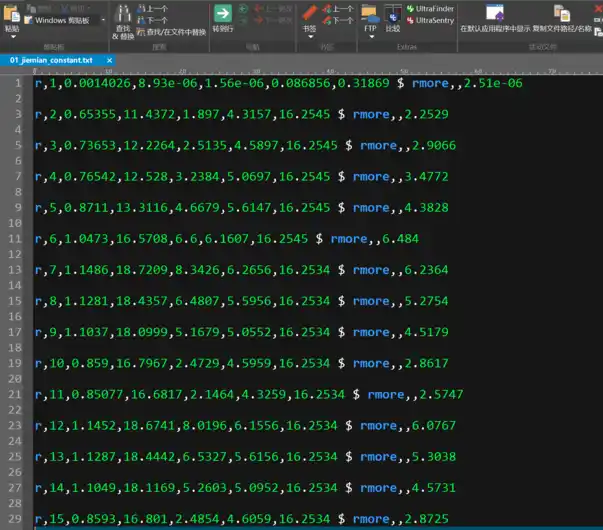Click value 18.4357 on line 15

pyautogui.click(x=142, y=301)
